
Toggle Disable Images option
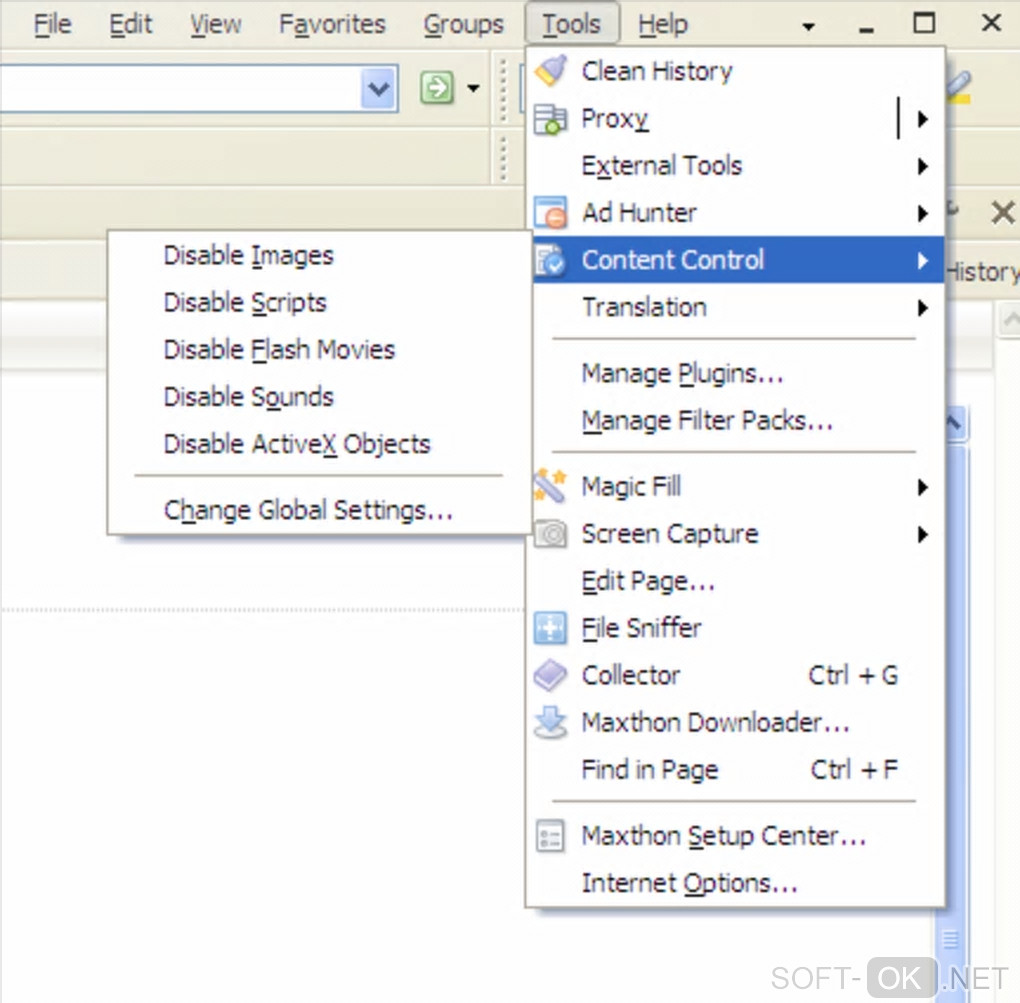319,256
